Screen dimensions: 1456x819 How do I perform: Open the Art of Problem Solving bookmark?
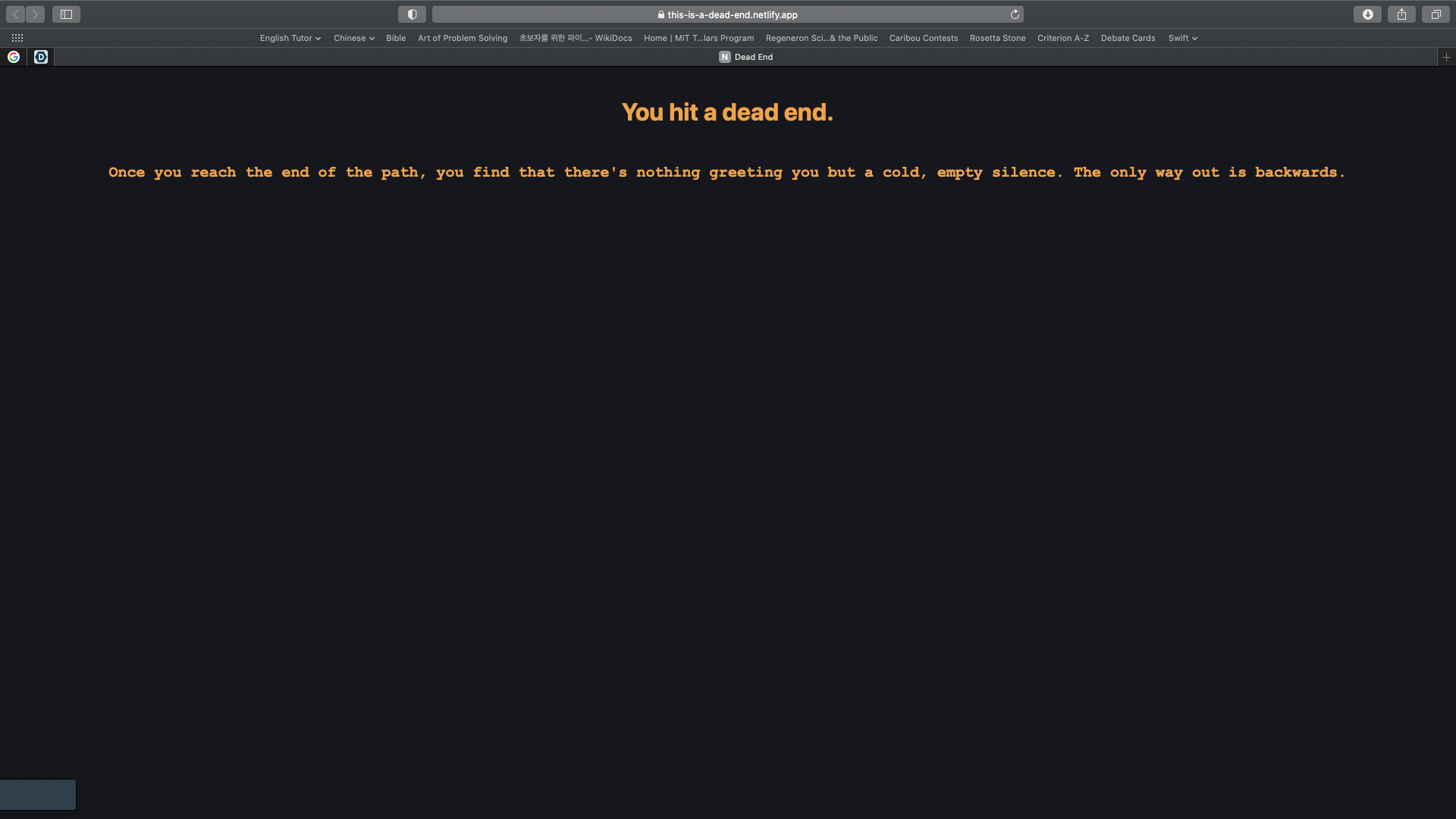[x=462, y=38]
